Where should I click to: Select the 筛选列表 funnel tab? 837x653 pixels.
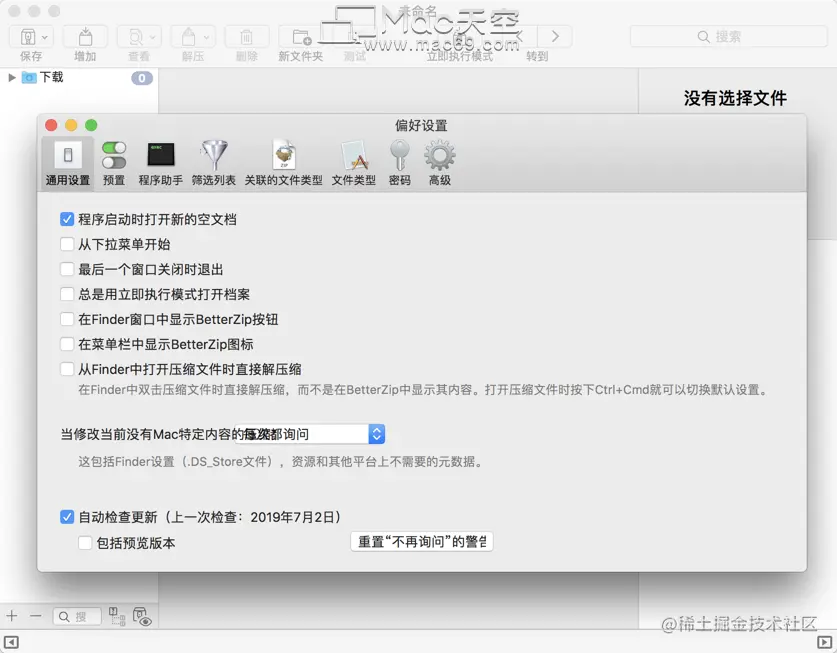tap(214, 163)
